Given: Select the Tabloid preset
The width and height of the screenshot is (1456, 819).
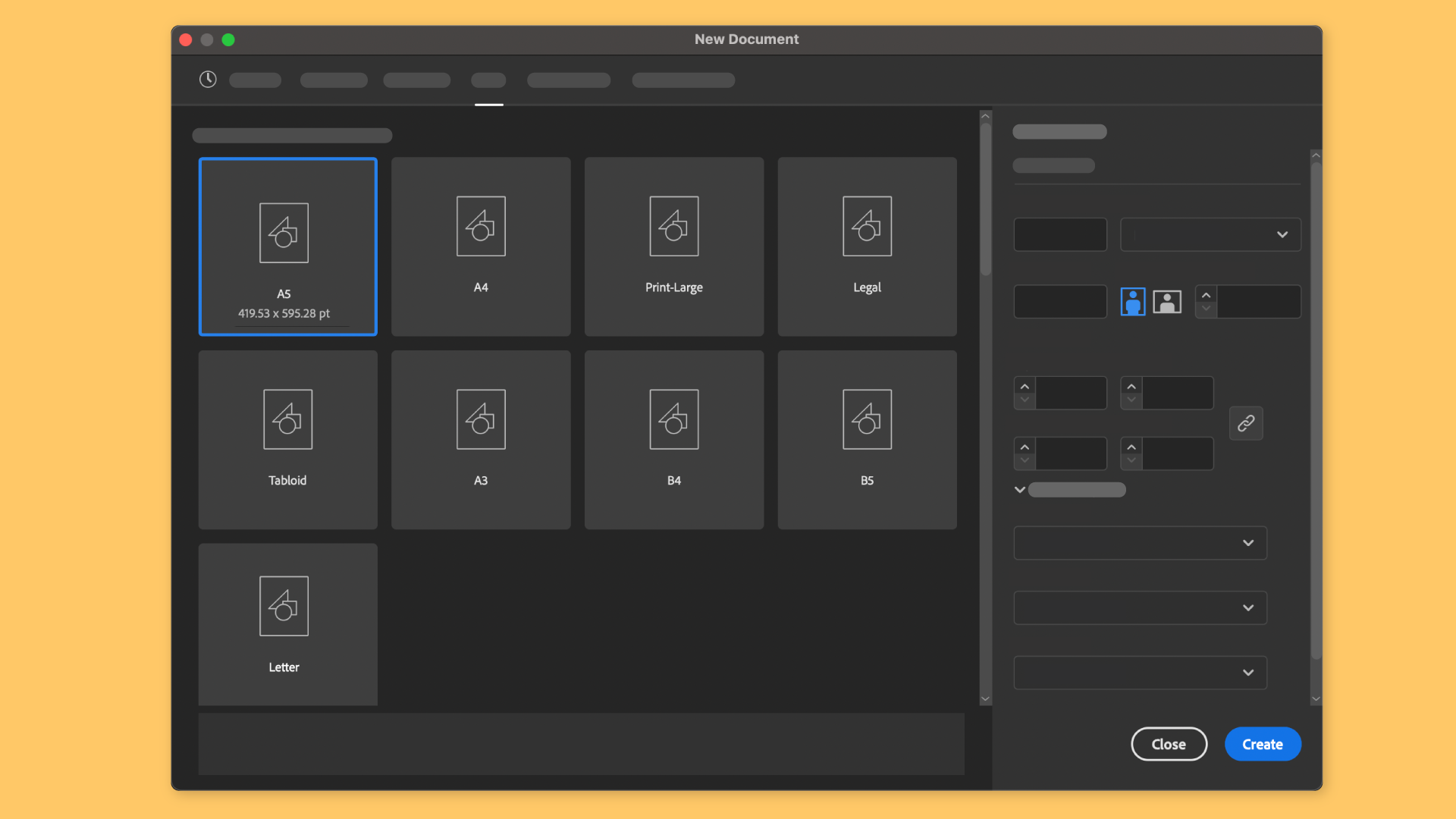Looking at the screenshot, I should (287, 440).
